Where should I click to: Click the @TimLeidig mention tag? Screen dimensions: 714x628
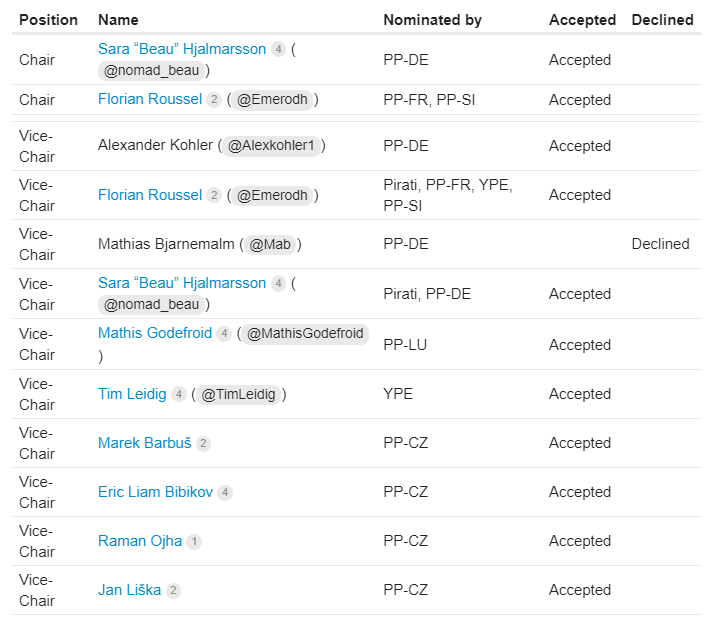pyautogui.click(x=238, y=394)
